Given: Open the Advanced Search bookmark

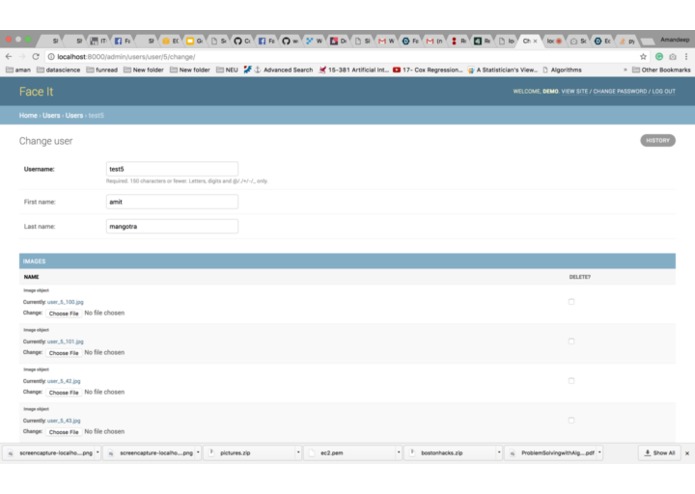Looking at the screenshot, I should pyautogui.click(x=284, y=70).
